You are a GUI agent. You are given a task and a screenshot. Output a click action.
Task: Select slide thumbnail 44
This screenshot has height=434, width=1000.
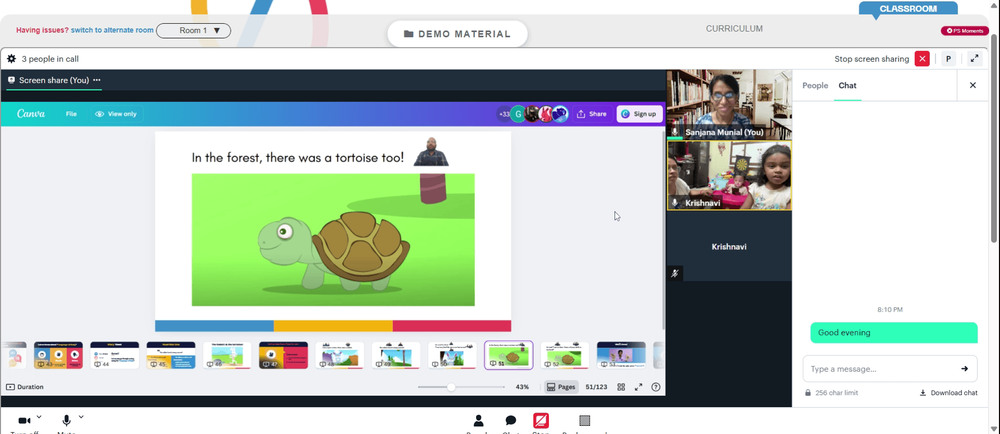click(x=115, y=355)
